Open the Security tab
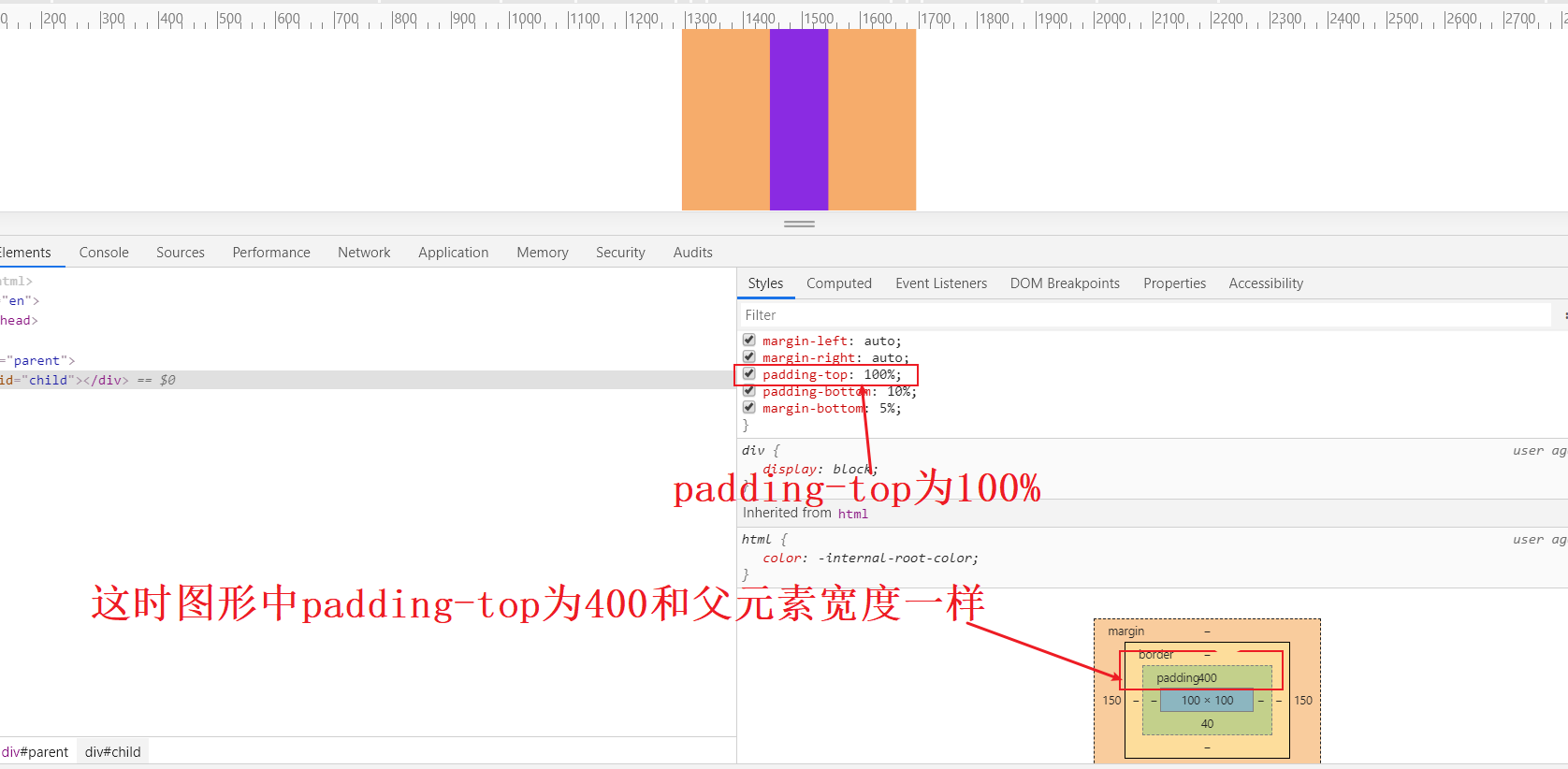The image size is (1568, 769). (x=620, y=253)
